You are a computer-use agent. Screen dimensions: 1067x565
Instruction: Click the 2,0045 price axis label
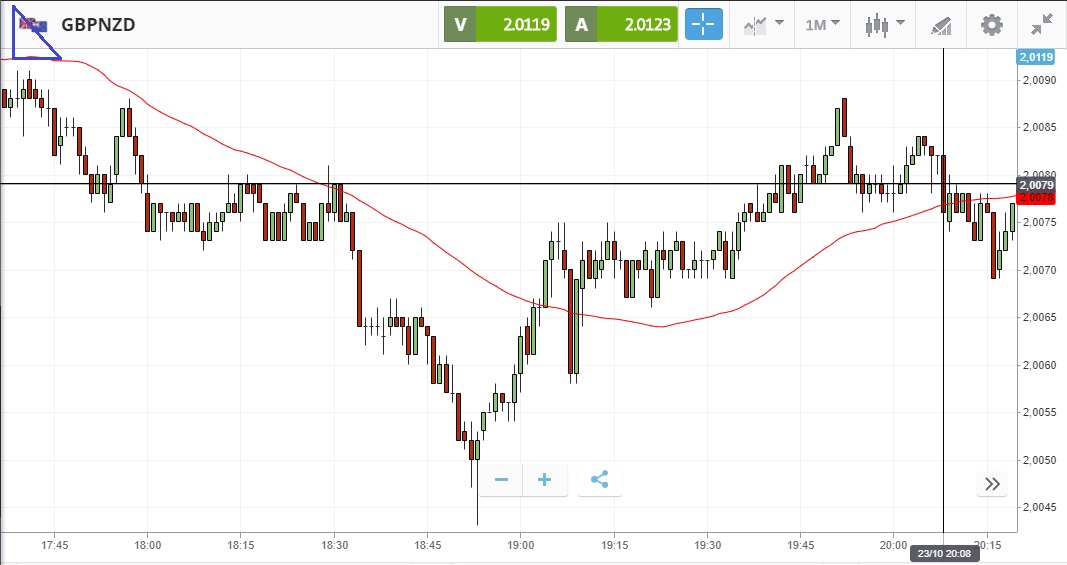(x=1039, y=507)
